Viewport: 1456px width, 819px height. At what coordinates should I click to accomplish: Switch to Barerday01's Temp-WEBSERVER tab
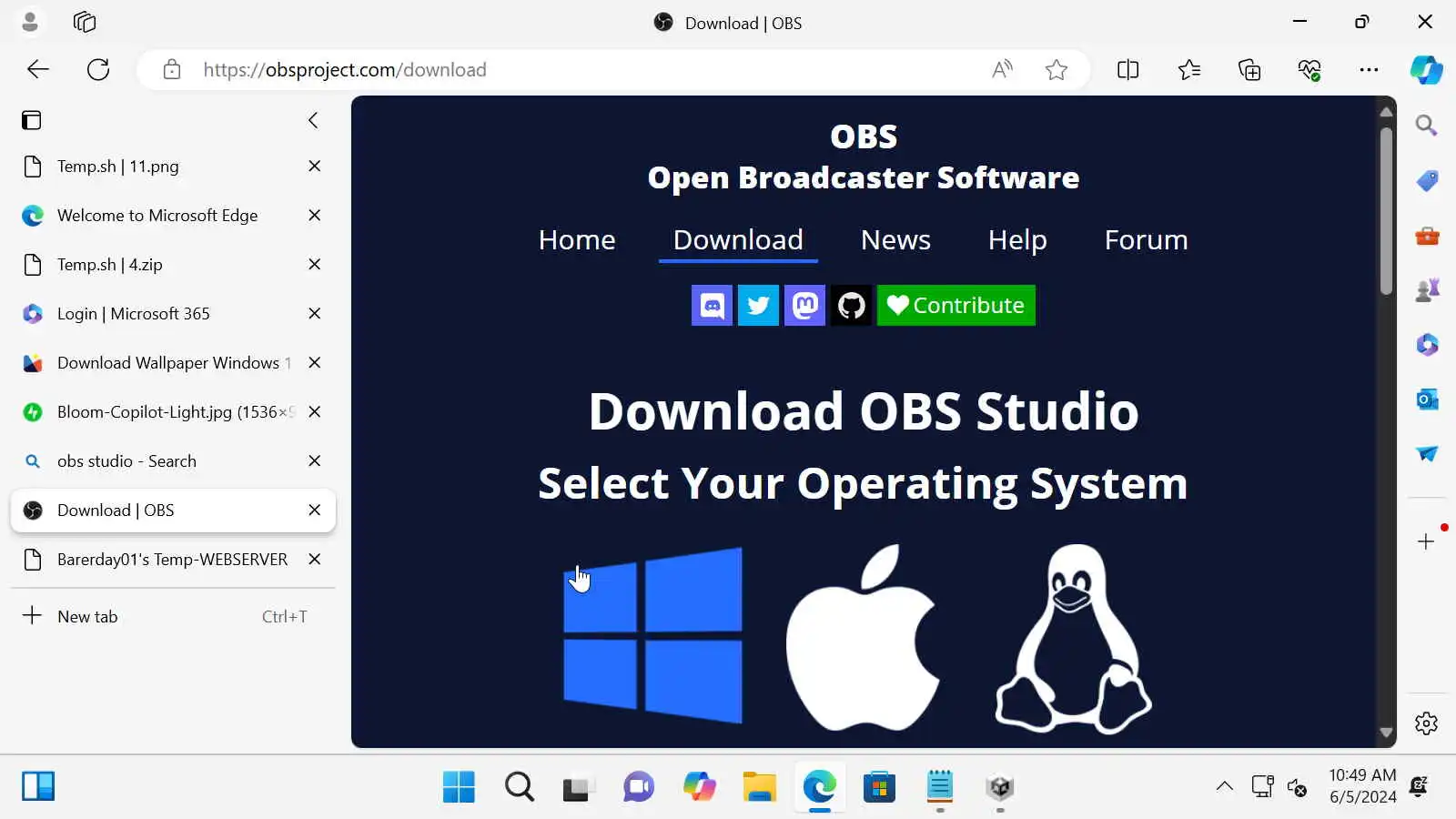pos(173,560)
